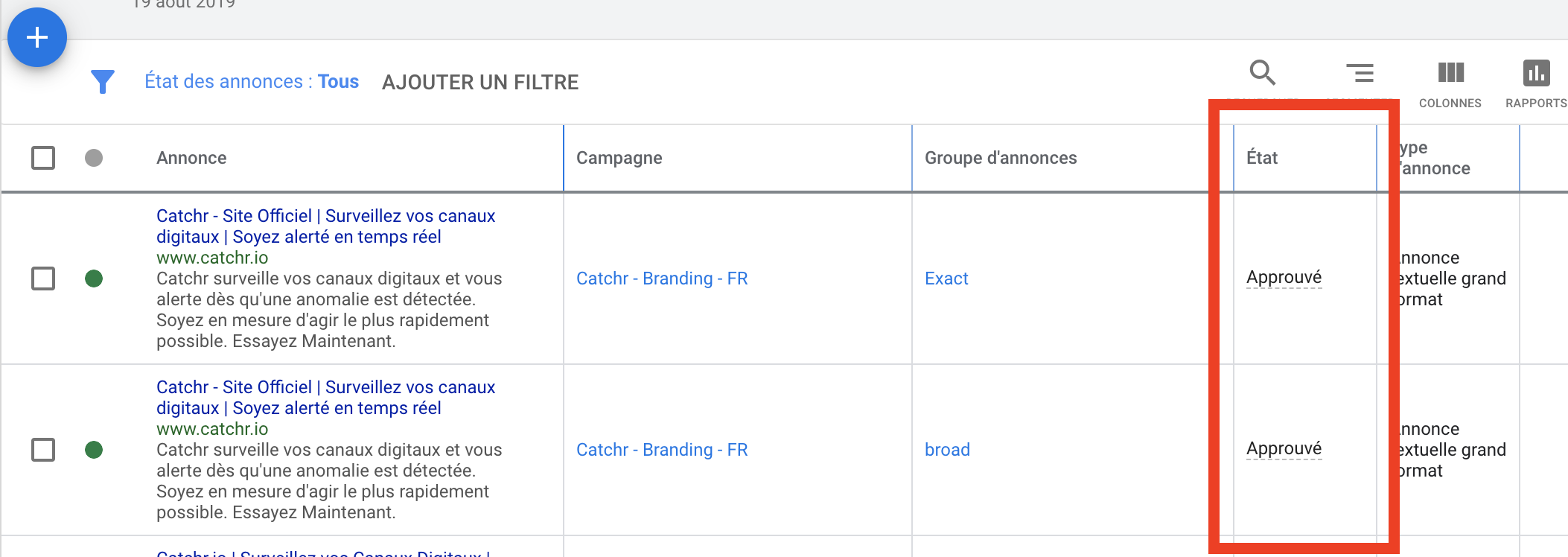Open ad headline link in broad row
The height and width of the screenshot is (557, 1568).
tap(325, 398)
